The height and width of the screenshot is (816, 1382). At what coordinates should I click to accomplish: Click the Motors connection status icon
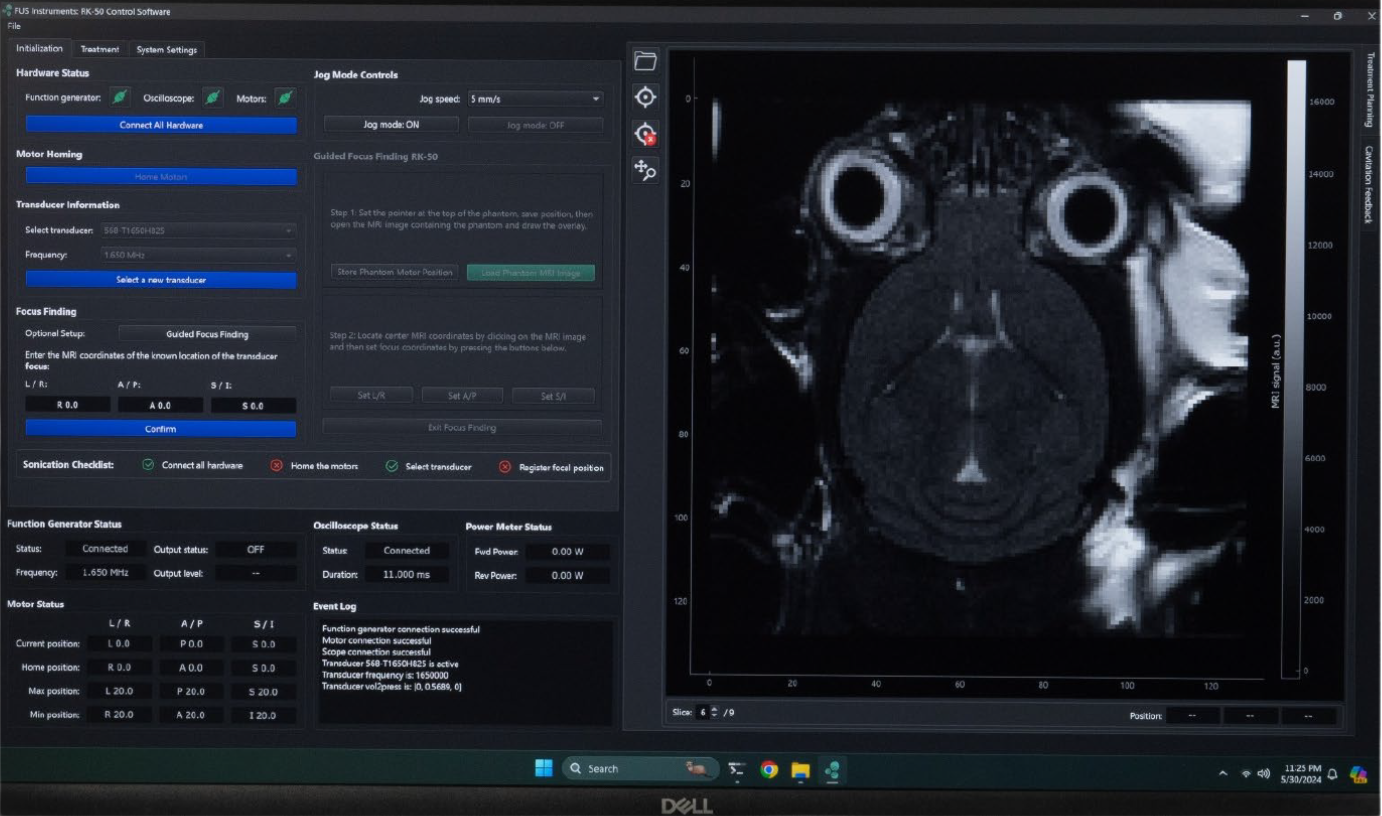point(285,97)
